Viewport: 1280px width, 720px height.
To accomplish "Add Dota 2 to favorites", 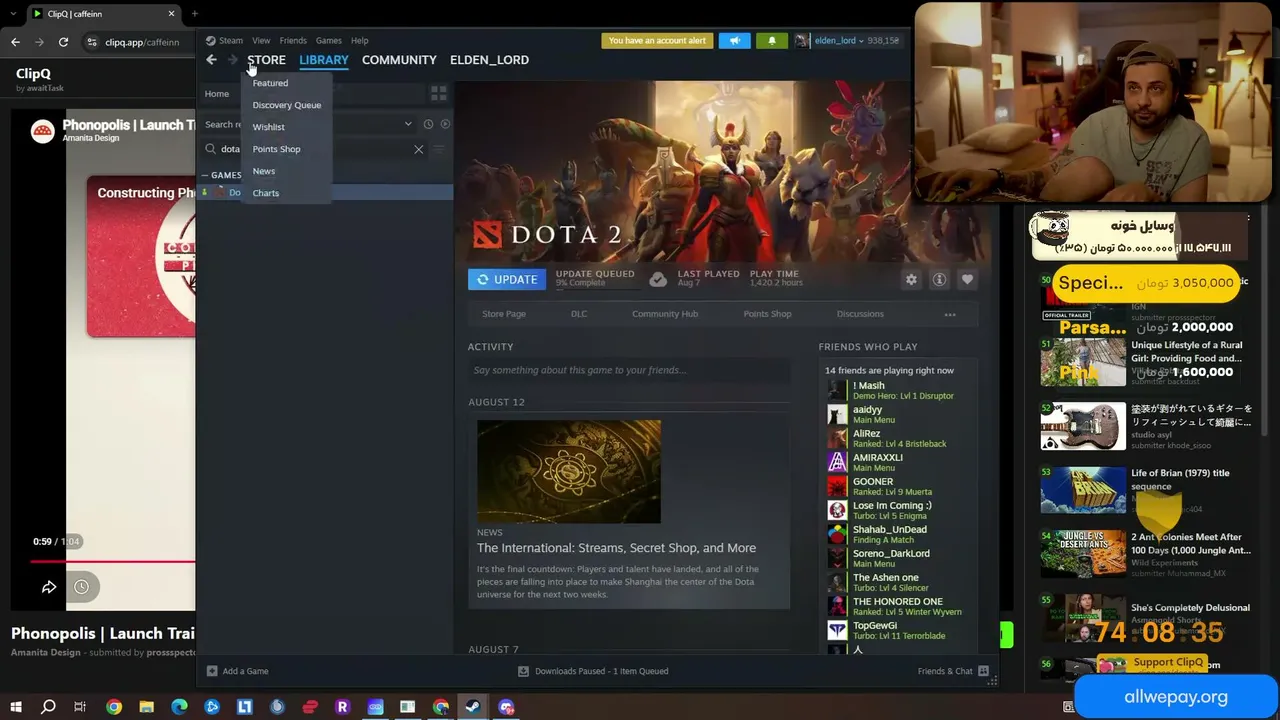I will point(967,280).
